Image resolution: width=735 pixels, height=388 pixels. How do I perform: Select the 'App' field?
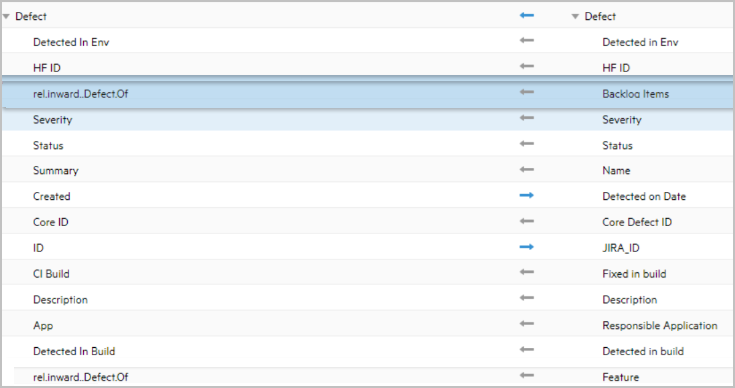(43, 325)
